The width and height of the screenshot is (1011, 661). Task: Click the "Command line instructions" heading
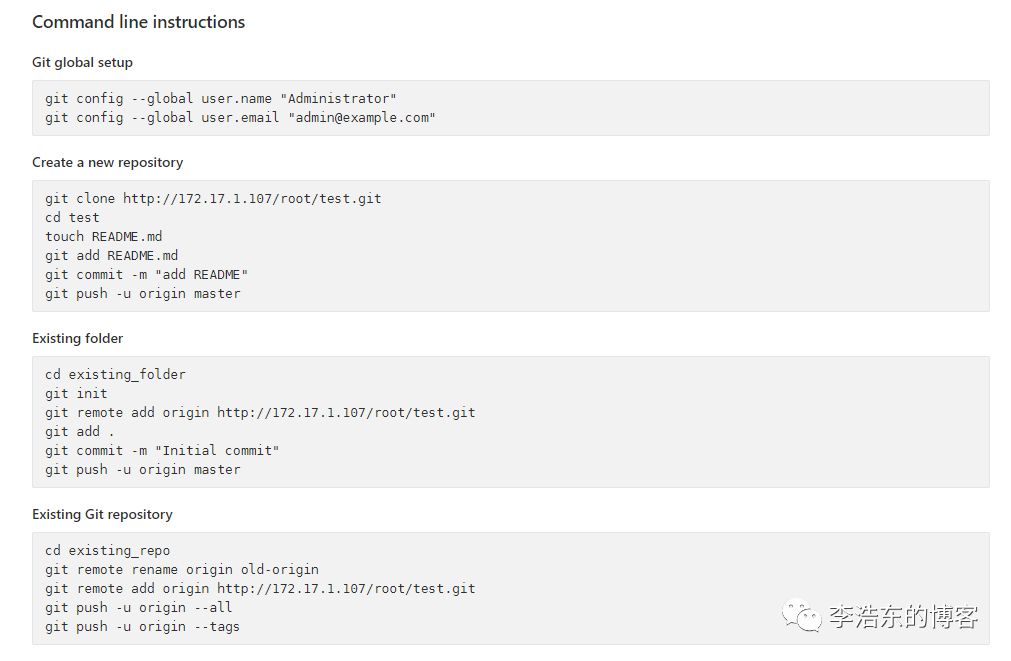pyautogui.click(x=138, y=22)
